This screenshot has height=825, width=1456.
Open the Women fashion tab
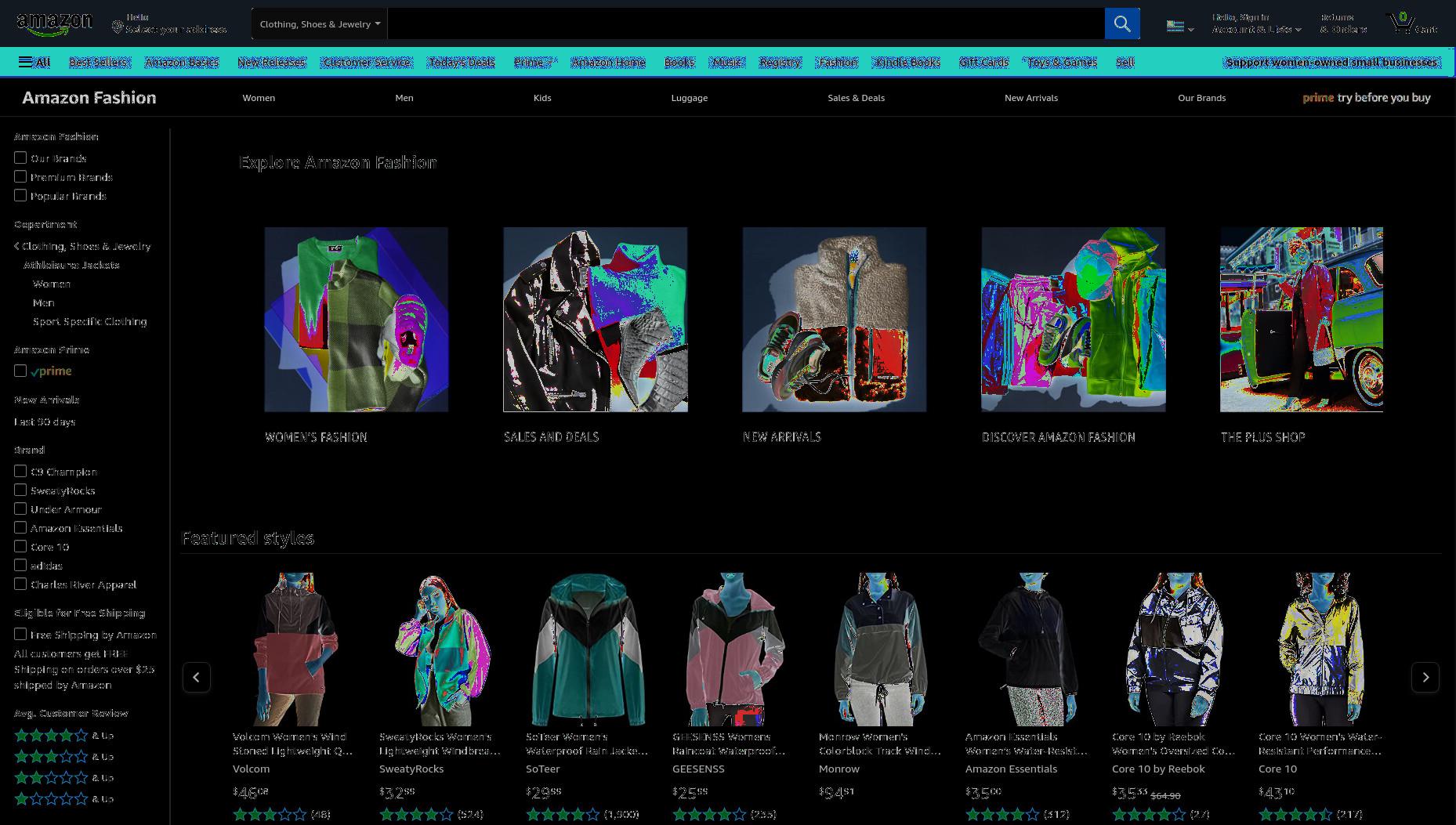(259, 98)
